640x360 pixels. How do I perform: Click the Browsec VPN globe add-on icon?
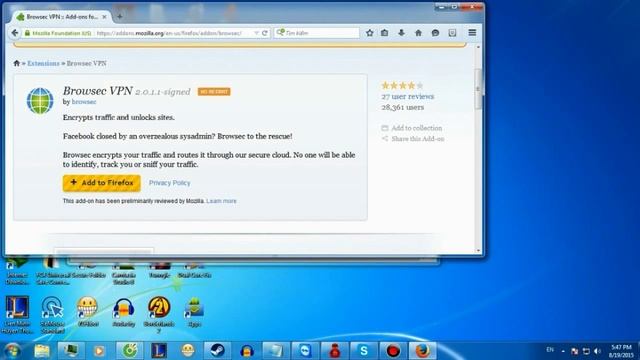click(x=40, y=101)
